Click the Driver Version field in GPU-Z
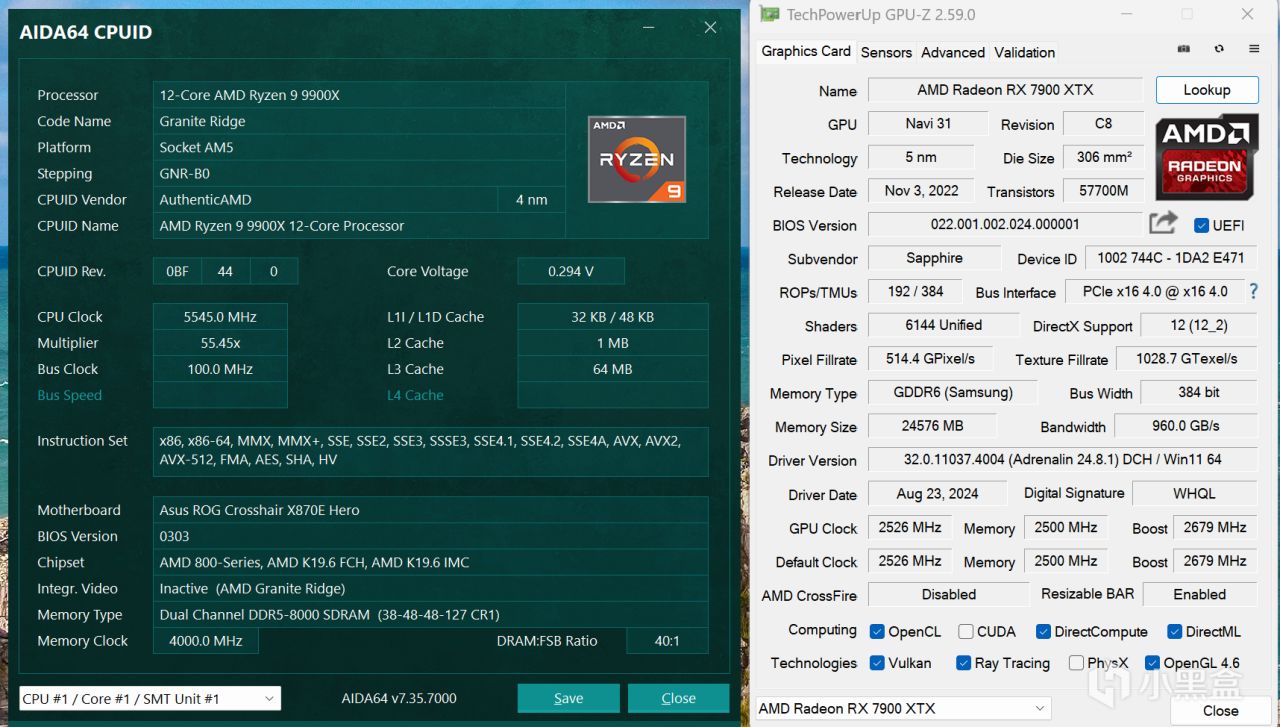 (1062, 460)
